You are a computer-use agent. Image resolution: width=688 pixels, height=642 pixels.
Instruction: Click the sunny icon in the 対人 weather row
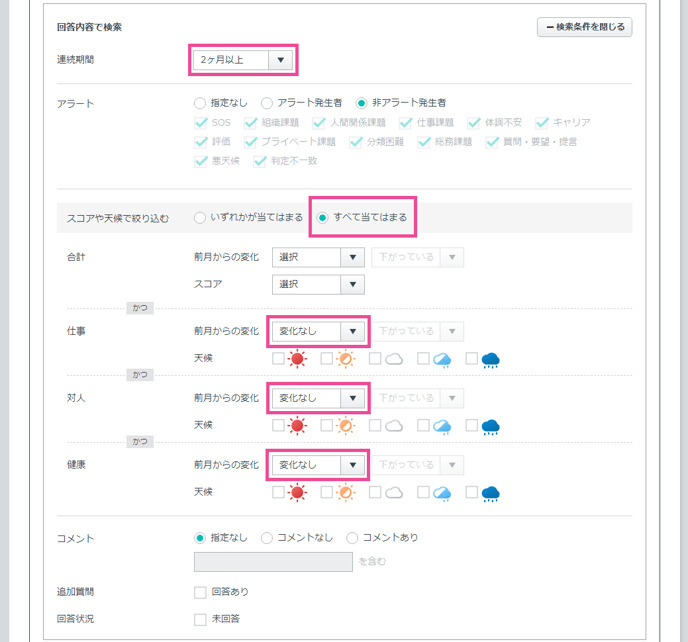click(x=297, y=426)
